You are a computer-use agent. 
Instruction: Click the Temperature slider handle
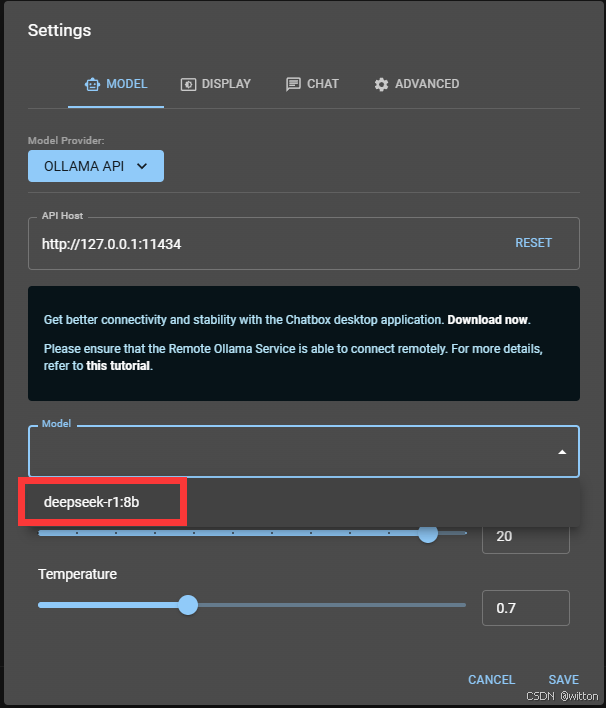coord(187,605)
